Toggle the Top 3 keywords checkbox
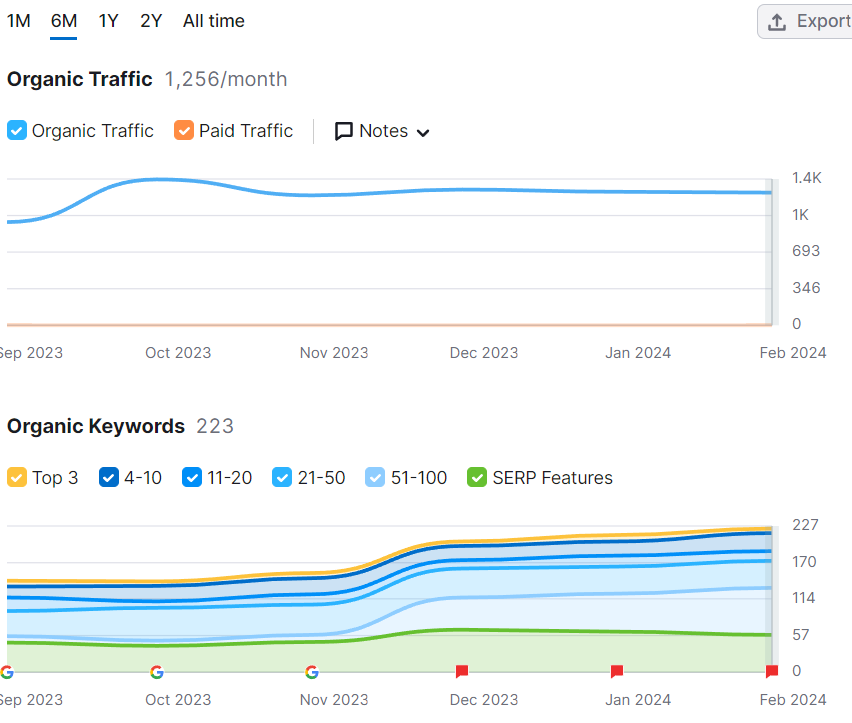The height and width of the screenshot is (723, 852). click(17, 477)
